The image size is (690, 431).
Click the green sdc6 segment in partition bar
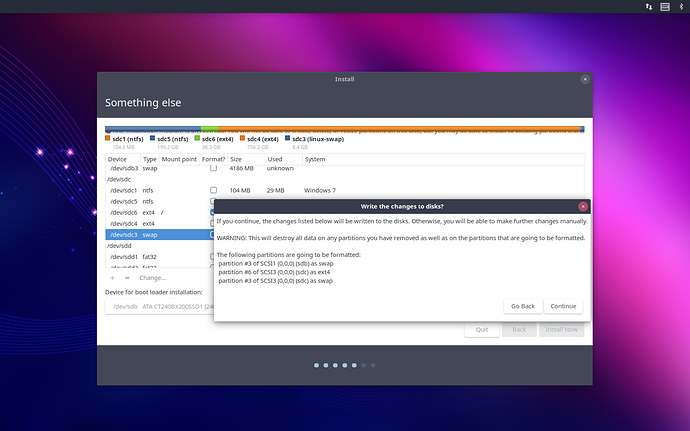tap(209, 129)
